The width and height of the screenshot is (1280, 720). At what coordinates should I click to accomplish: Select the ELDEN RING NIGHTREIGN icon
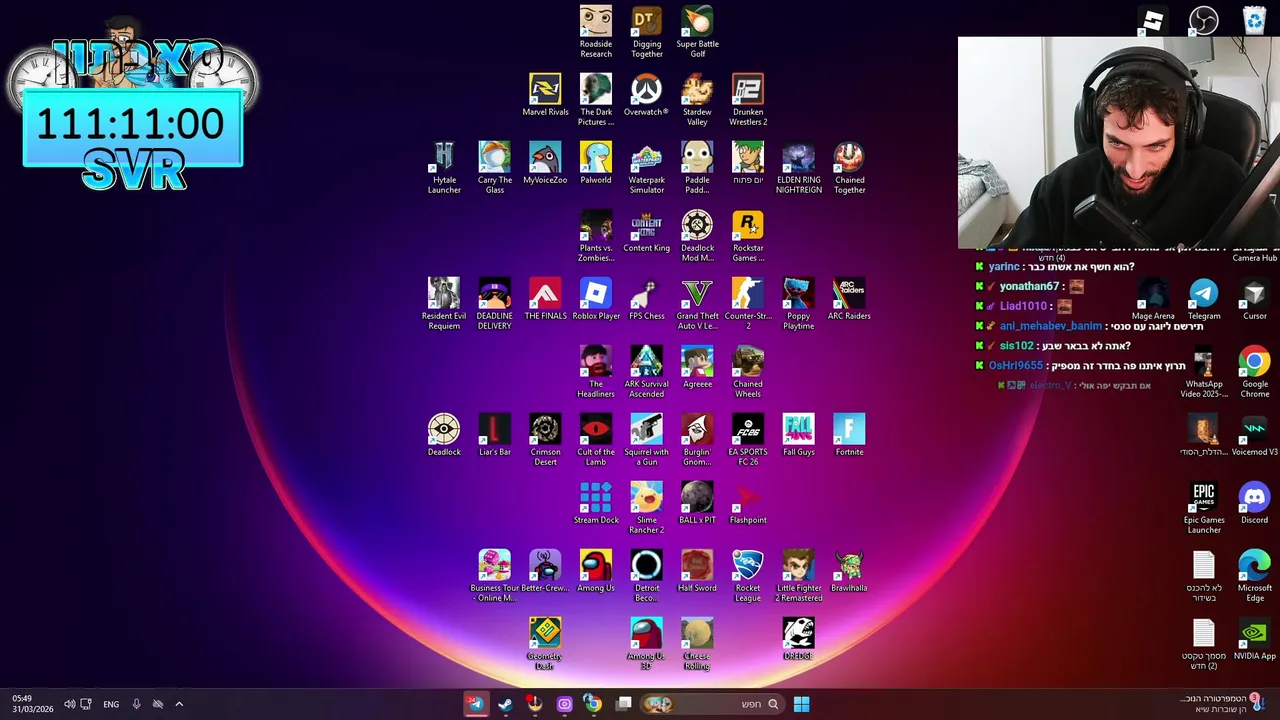[x=798, y=168]
